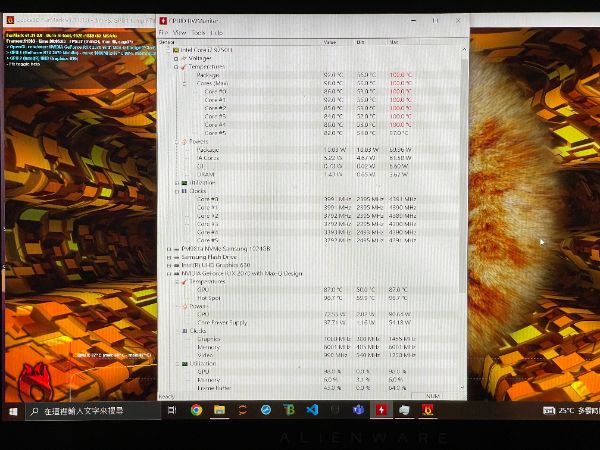
Task: Open Microsoft Teams from the taskbar
Action: coord(358,410)
